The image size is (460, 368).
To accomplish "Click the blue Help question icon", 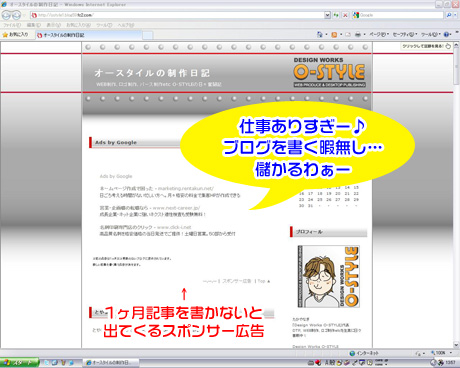I will [x=447, y=34].
